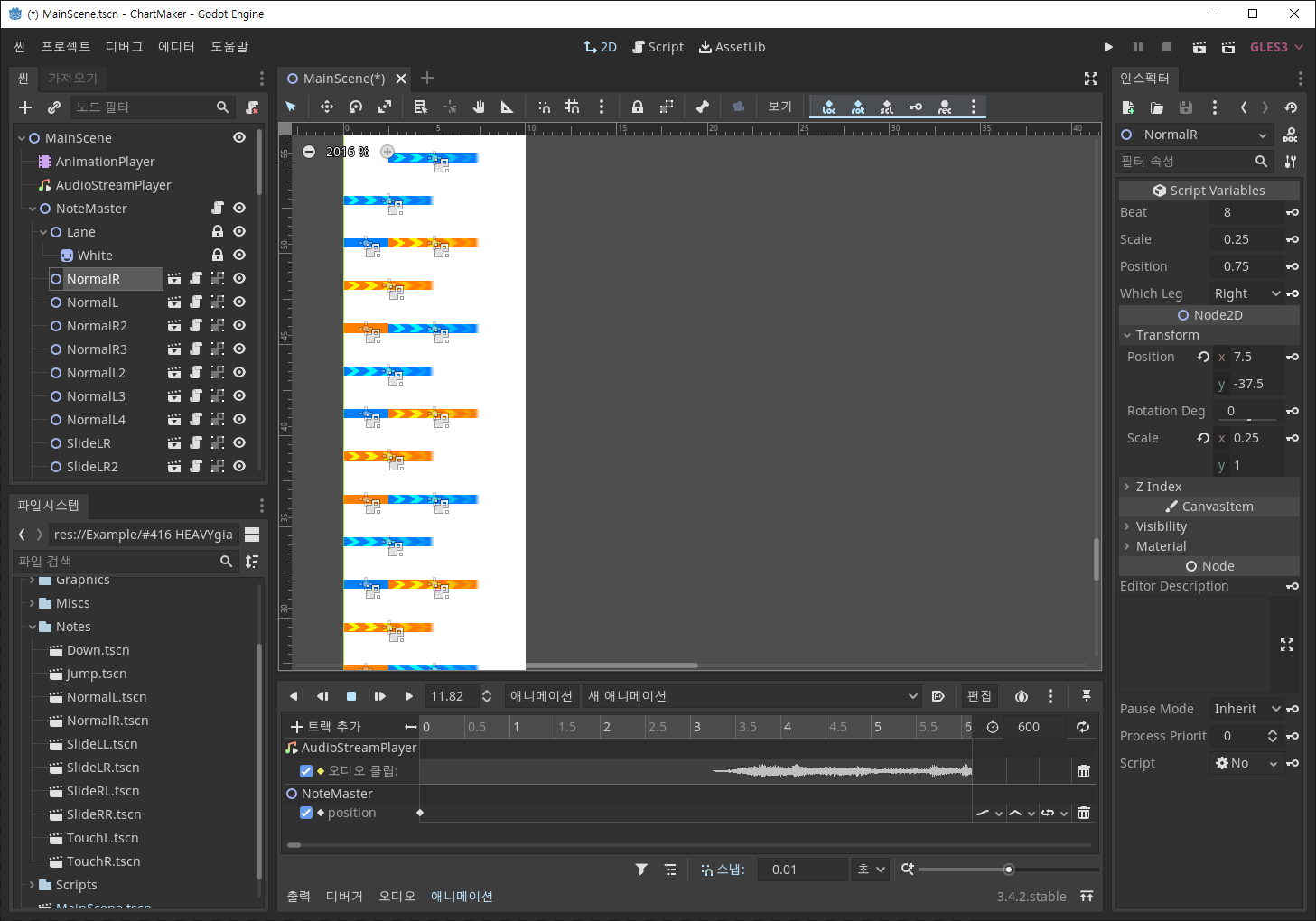Screen dimensions: 1316x921
Task: Add a new node with plus icon
Action: tap(25, 107)
